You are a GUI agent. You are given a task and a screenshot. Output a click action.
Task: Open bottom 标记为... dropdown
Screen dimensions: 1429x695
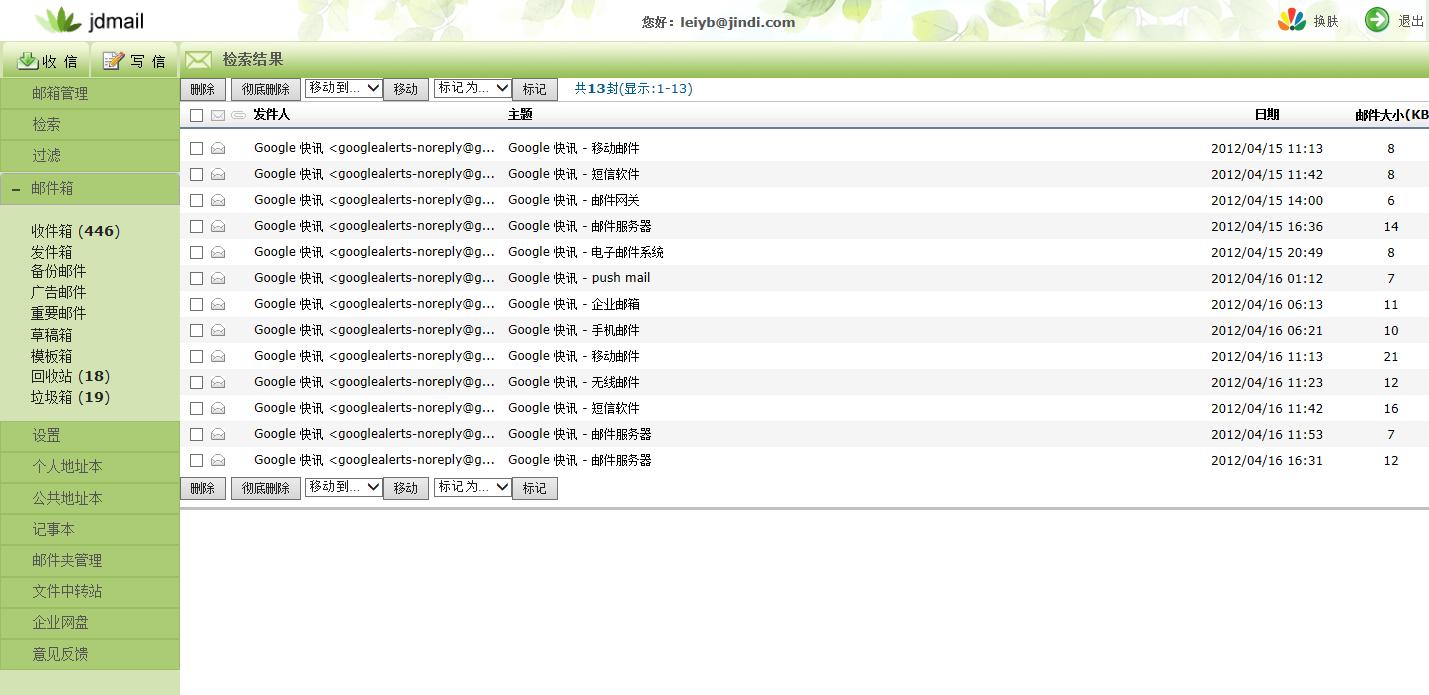coord(473,487)
